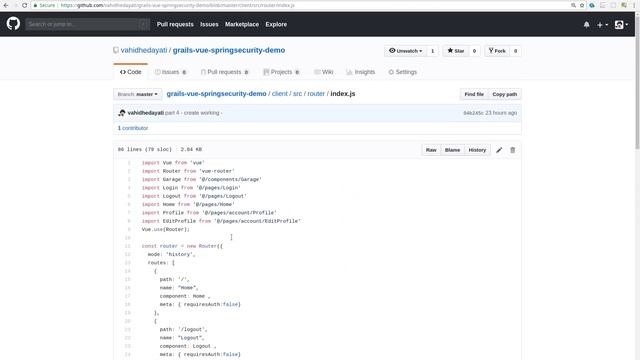Open the Branch: master dropdown
Screen dimensions: 640x360
(x=138, y=94)
